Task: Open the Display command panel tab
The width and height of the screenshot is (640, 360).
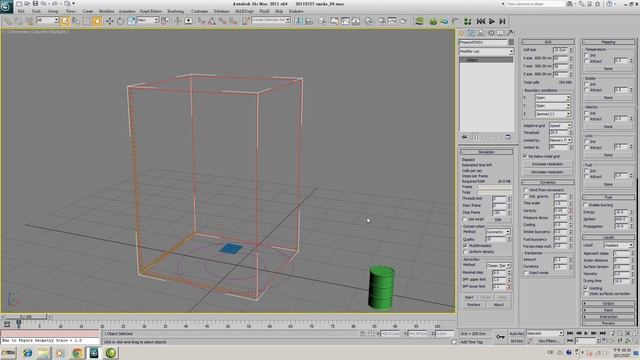Action: 500,33
